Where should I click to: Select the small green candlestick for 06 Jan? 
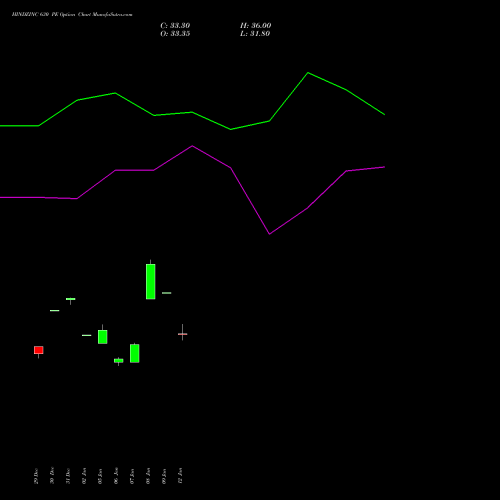119,361
